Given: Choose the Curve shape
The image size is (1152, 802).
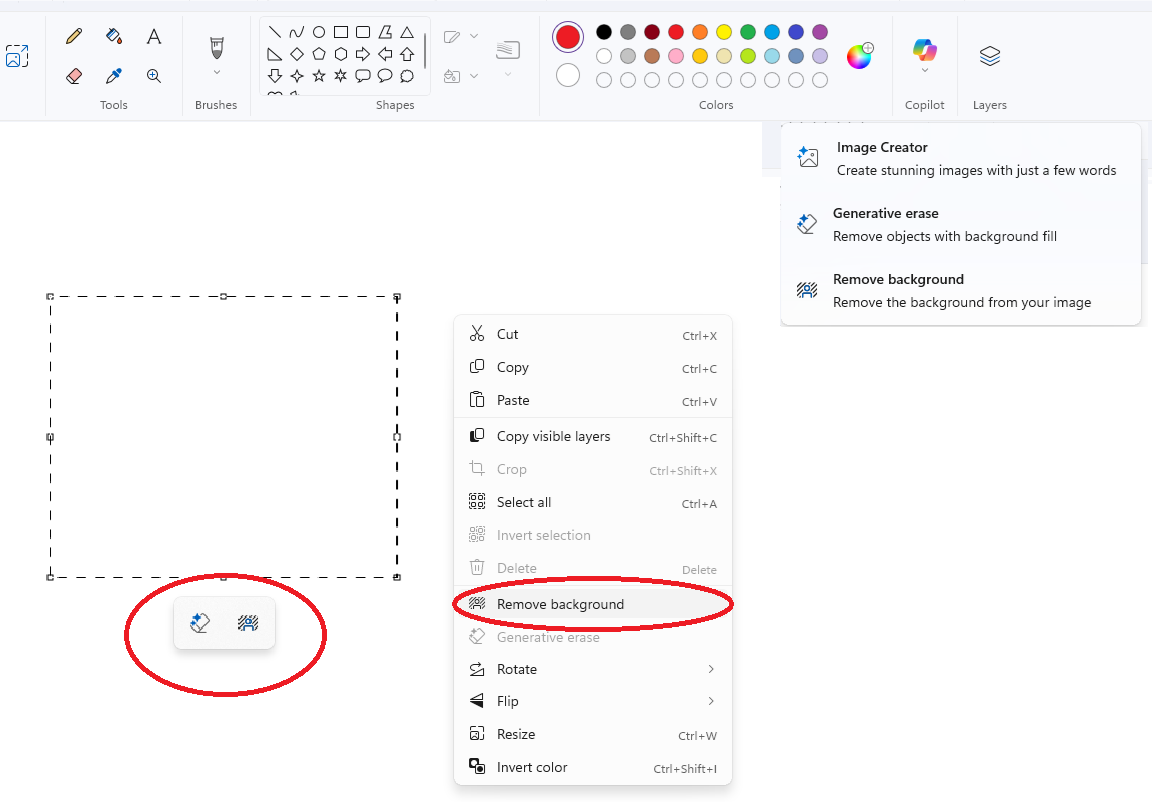Looking at the screenshot, I should pos(297,32).
